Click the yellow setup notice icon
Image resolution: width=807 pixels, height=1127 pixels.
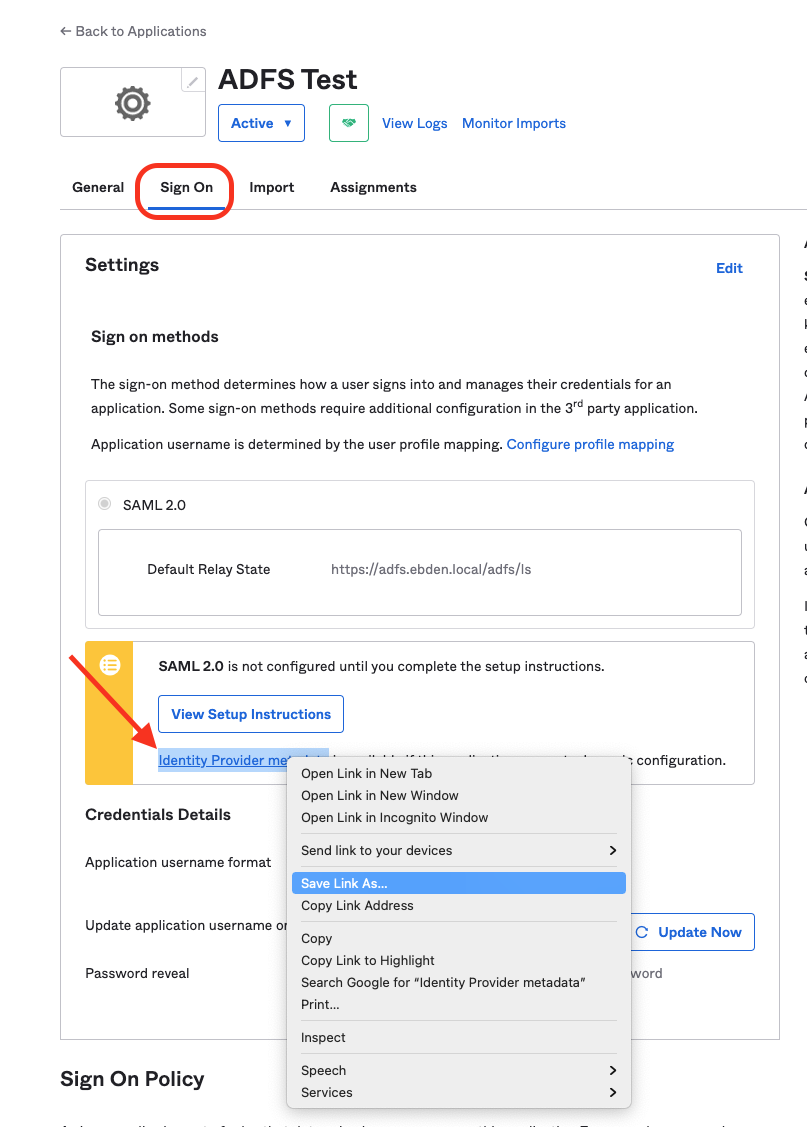click(109, 665)
